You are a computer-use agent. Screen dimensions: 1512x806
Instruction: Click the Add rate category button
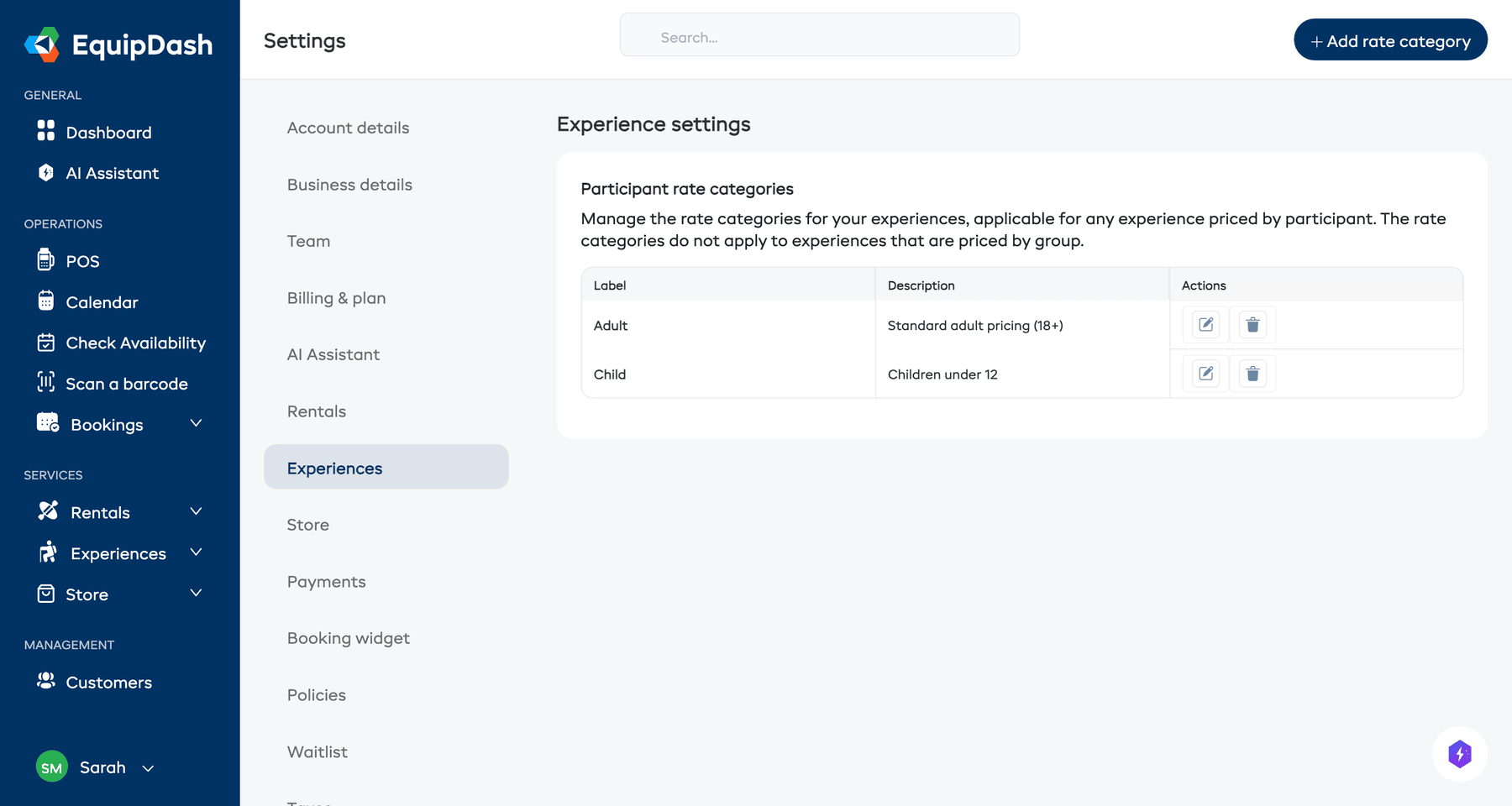[x=1390, y=39]
